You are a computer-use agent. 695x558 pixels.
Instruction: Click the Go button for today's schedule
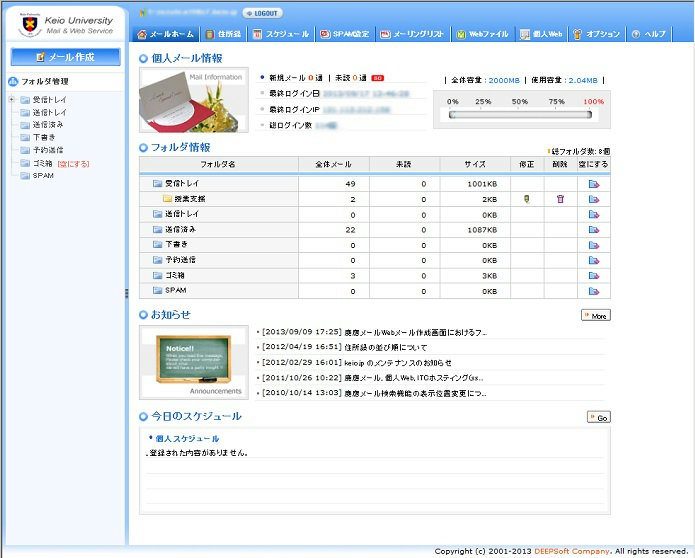click(598, 417)
